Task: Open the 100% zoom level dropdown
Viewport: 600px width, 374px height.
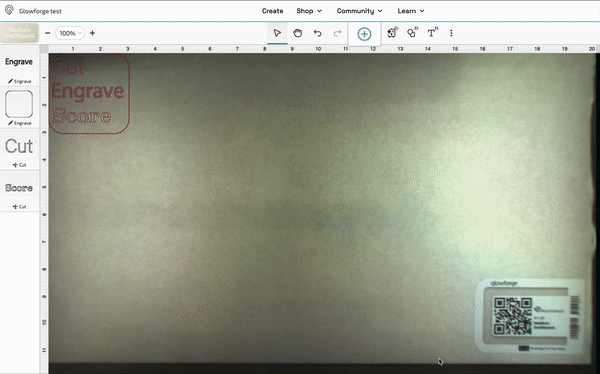Action: [70, 33]
